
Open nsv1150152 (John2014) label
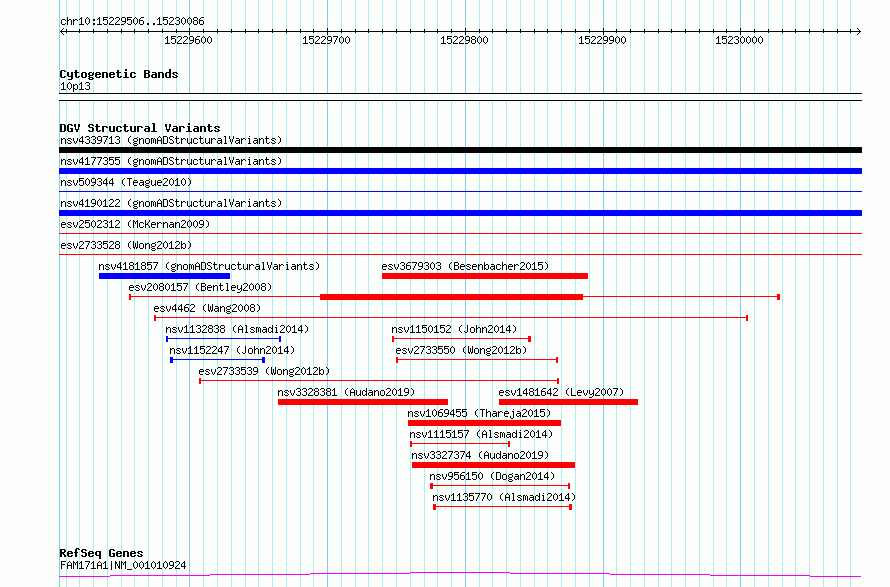(454, 329)
